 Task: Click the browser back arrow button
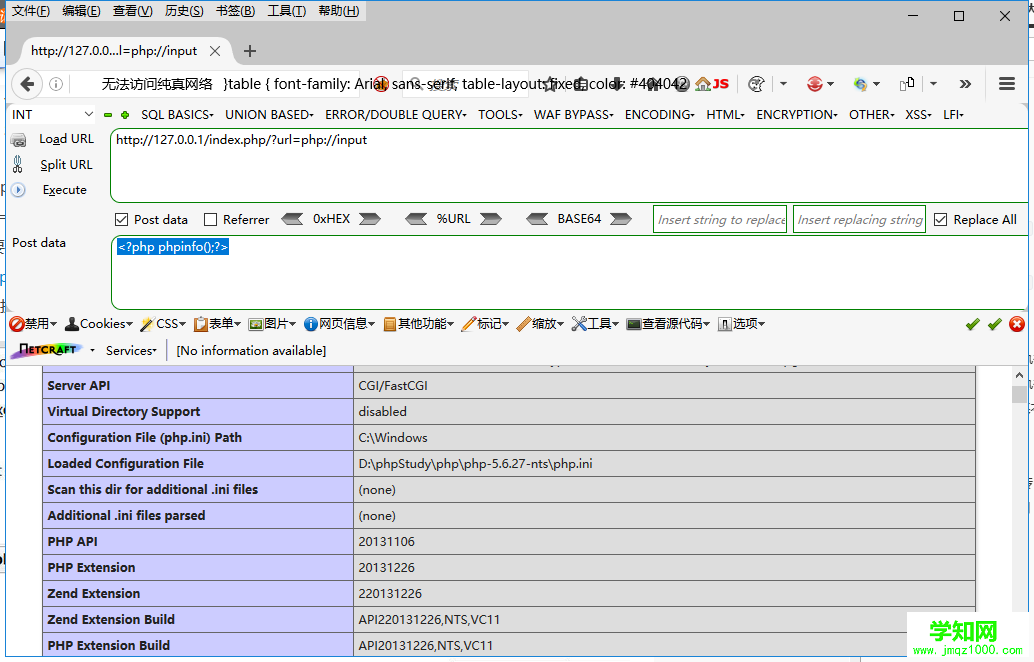[27, 84]
